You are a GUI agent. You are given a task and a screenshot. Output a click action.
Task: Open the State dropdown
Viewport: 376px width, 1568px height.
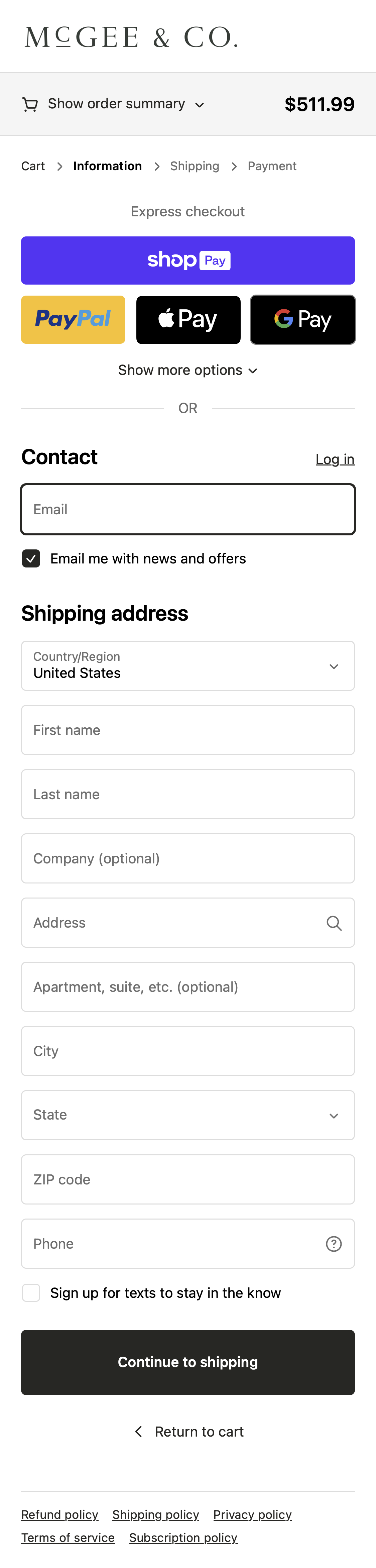coord(188,1115)
